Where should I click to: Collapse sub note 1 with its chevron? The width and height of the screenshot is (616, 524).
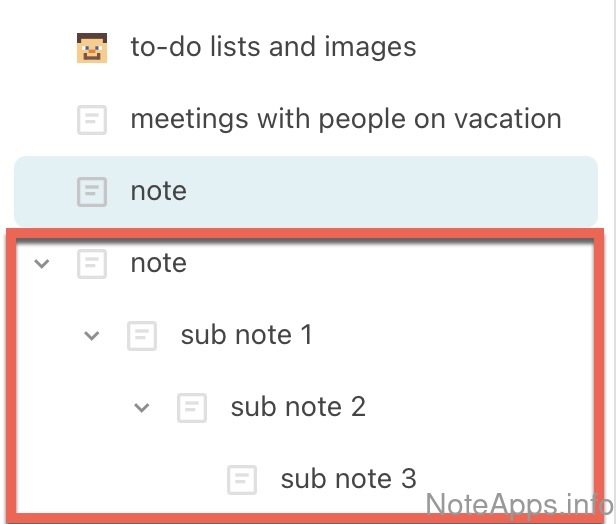[x=92, y=336]
